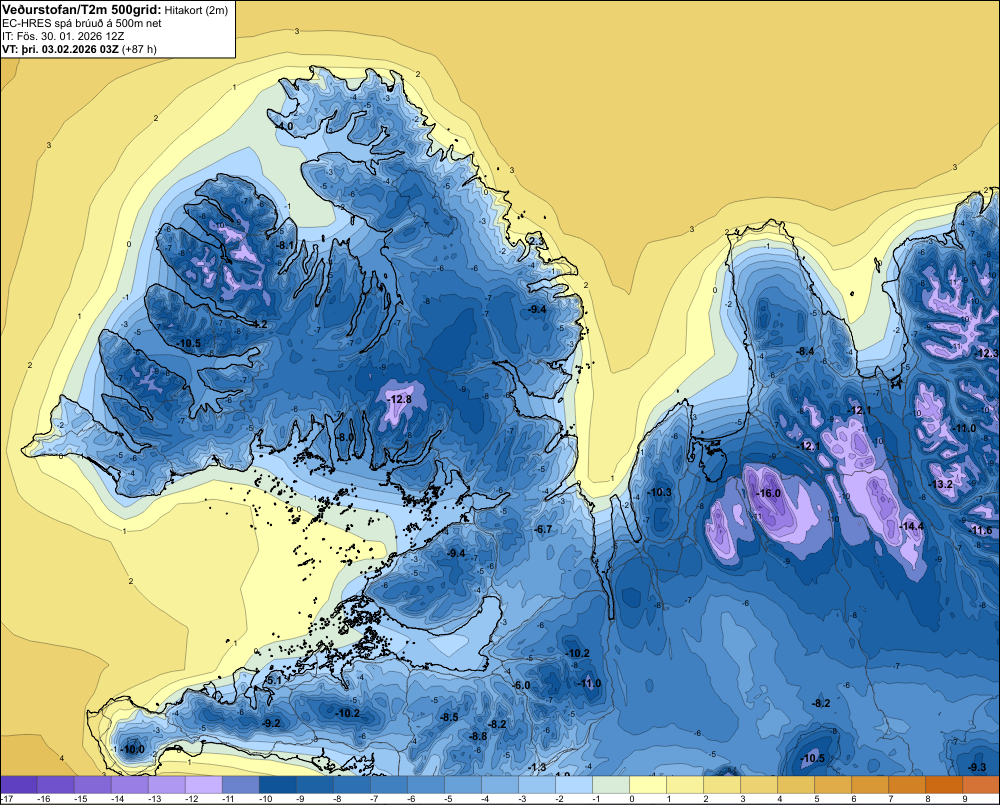Click the legend swatch between 4 and 5
The image size is (1000, 805).
(x=796, y=784)
